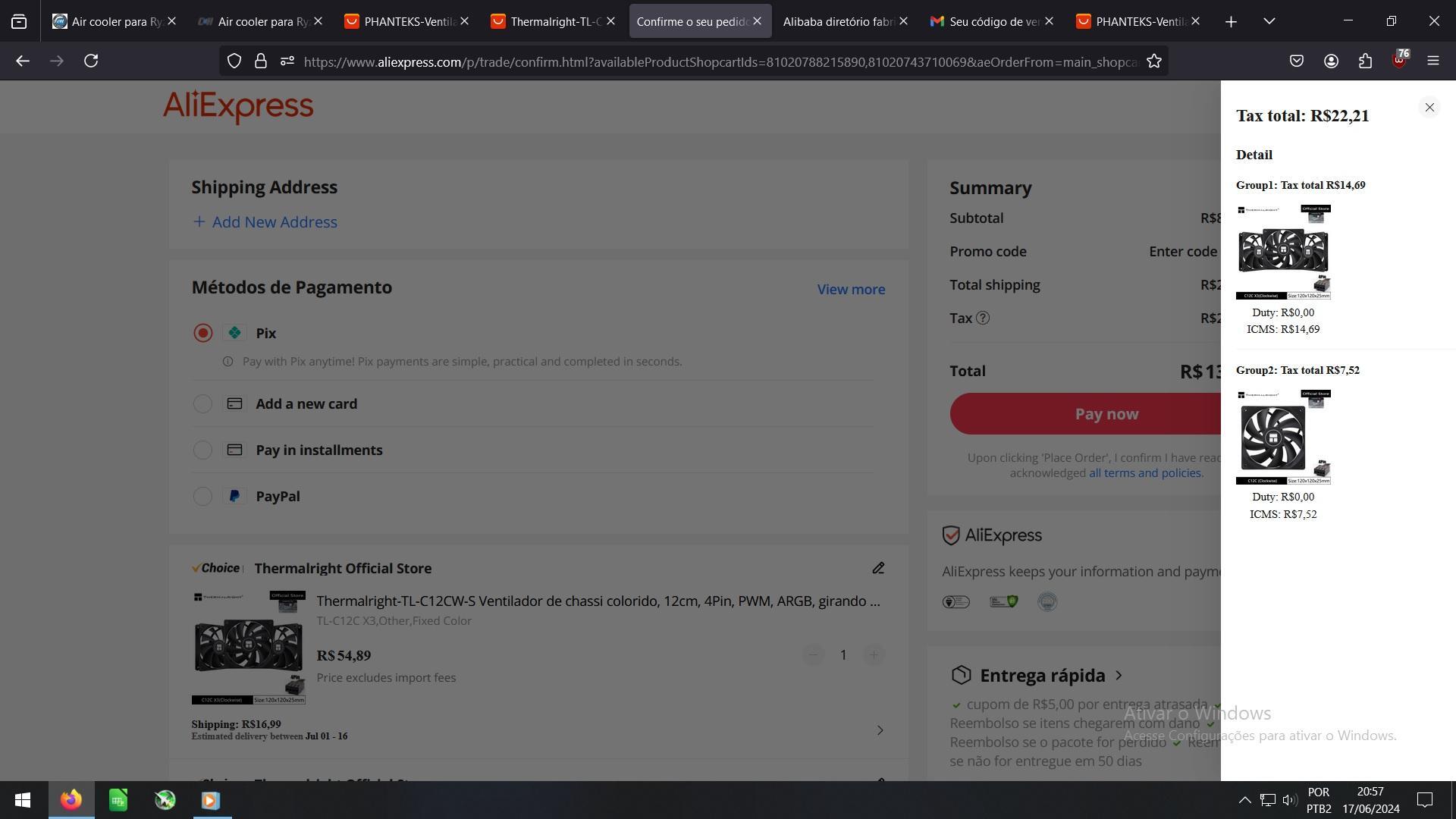Decrease quantity of Thermalright fan item
1456x819 pixels.
pyautogui.click(x=813, y=654)
